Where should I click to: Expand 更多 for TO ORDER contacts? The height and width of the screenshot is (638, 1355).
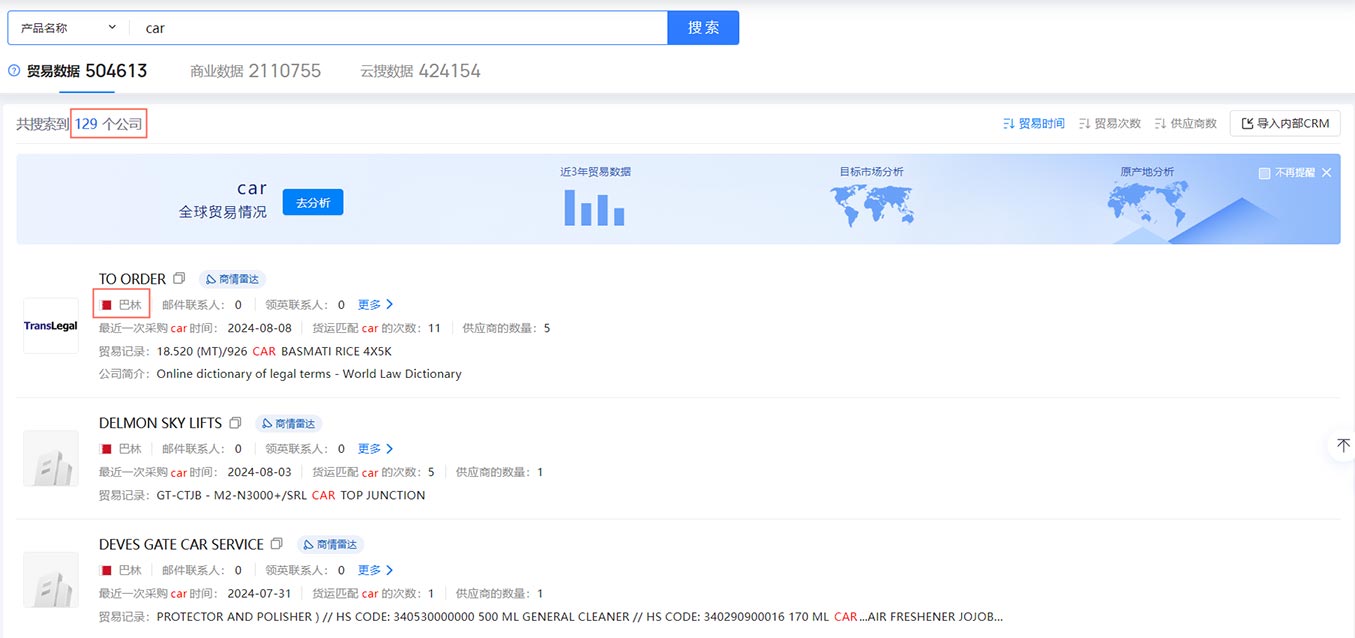click(376, 304)
